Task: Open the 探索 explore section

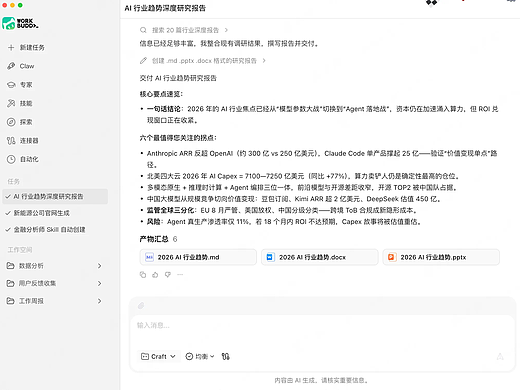Action: 20,122
